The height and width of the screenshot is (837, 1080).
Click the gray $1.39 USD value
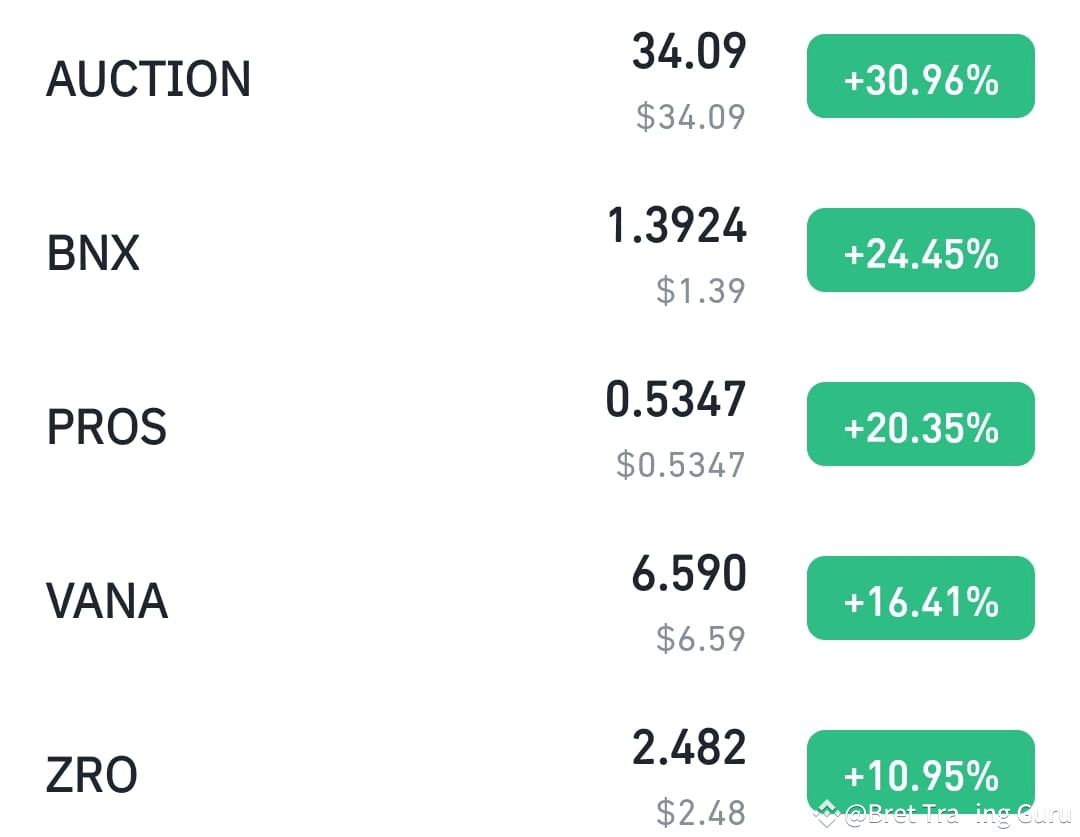click(x=701, y=290)
